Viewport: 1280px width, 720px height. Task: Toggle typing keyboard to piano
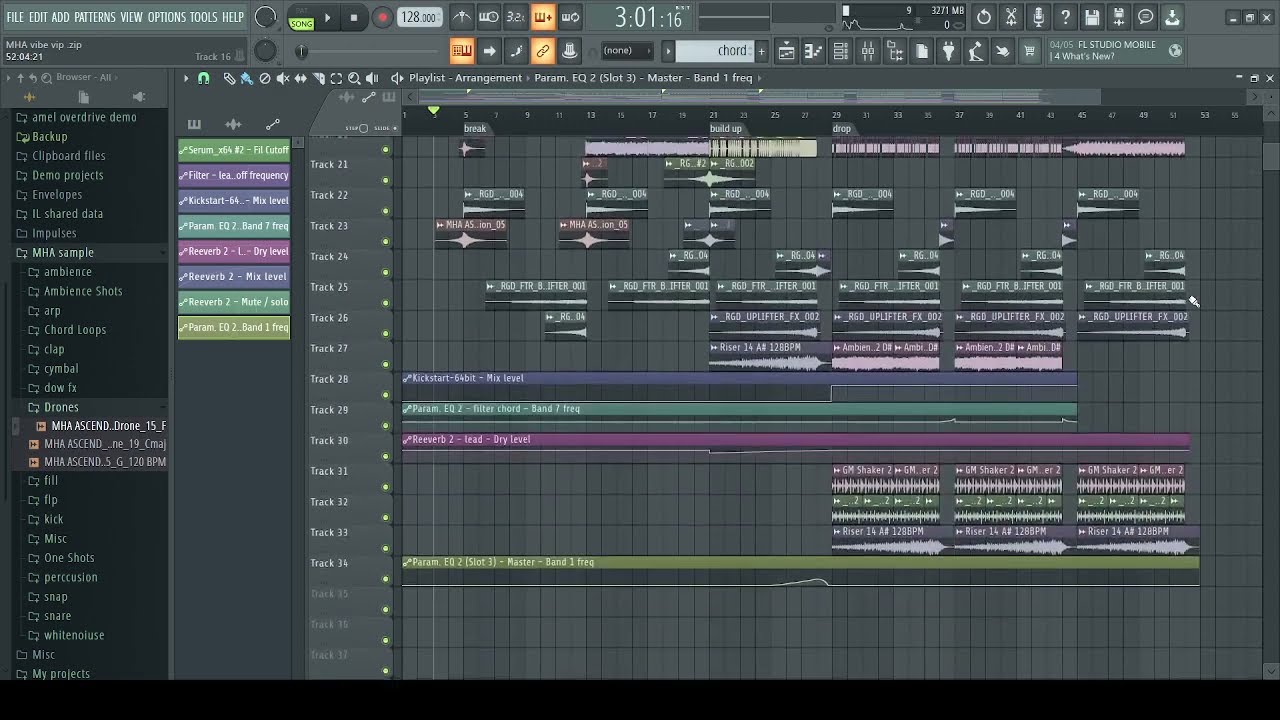pyautogui.click(x=462, y=51)
